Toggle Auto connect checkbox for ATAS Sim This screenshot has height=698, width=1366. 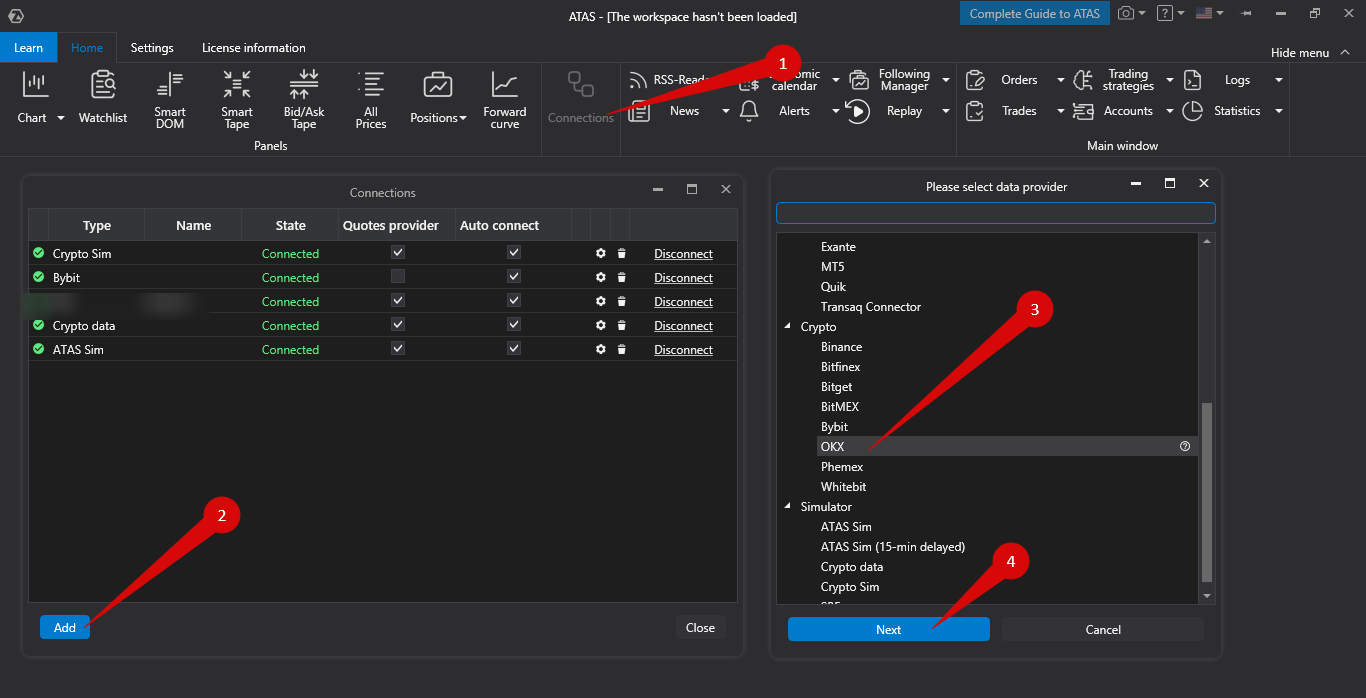pos(514,348)
